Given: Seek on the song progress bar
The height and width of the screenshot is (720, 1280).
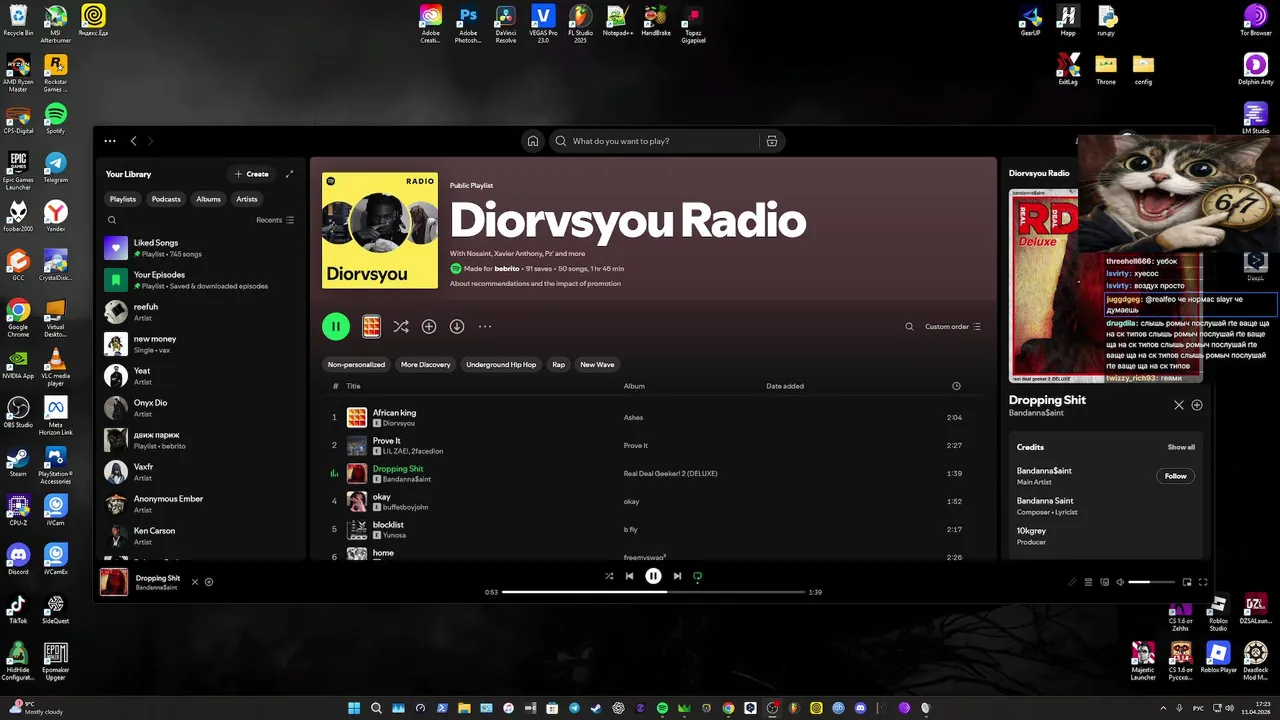Looking at the screenshot, I should pyautogui.click(x=654, y=592).
